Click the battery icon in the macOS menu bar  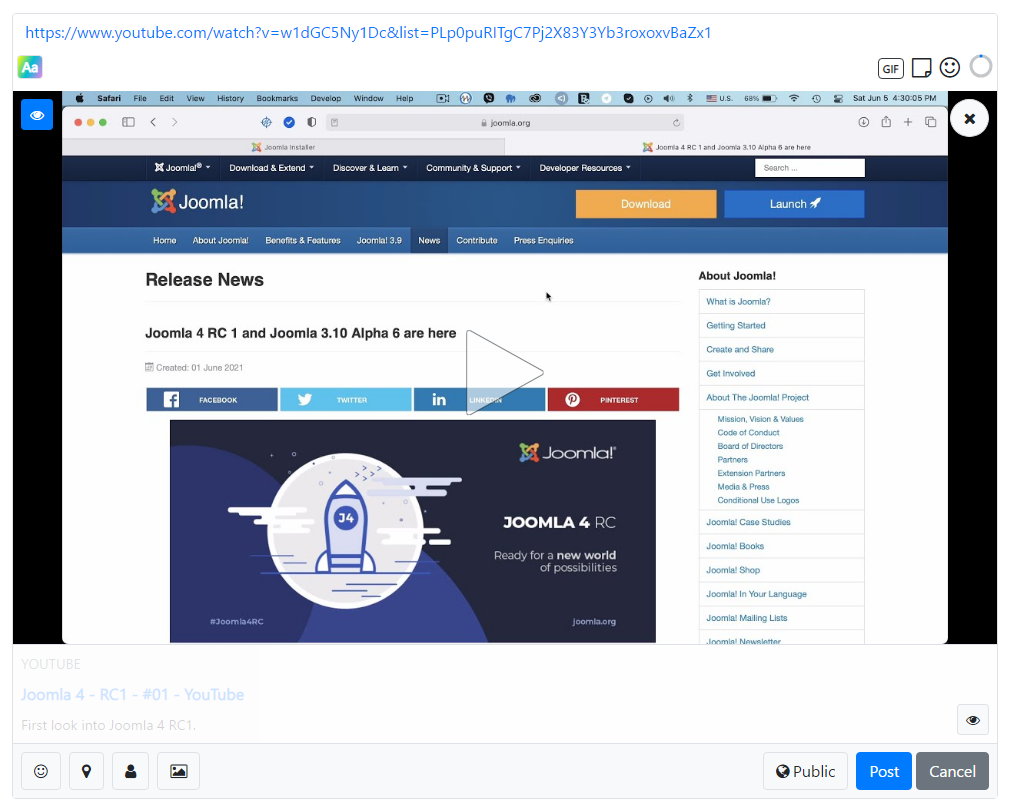click(x=770, y=98)
